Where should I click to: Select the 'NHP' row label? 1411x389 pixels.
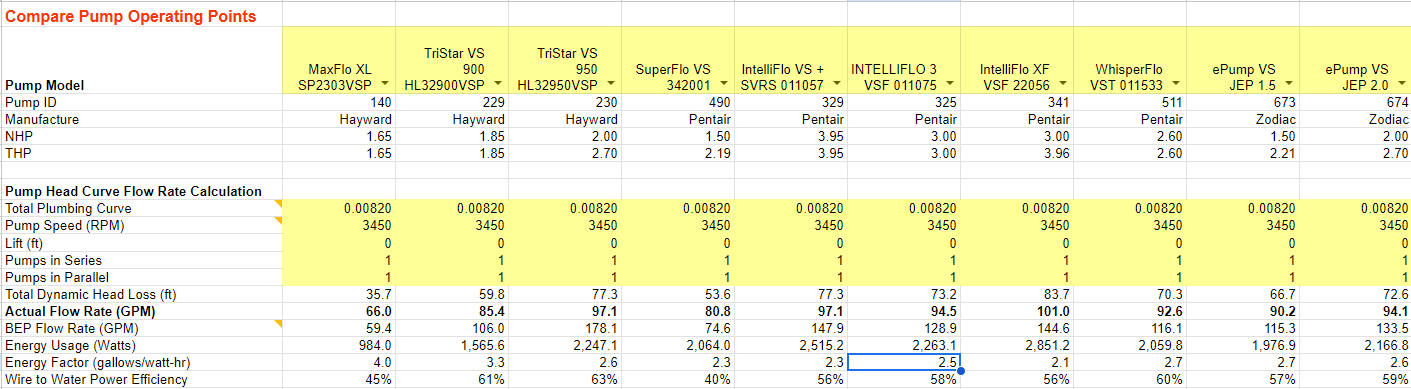tap(18, 136)
